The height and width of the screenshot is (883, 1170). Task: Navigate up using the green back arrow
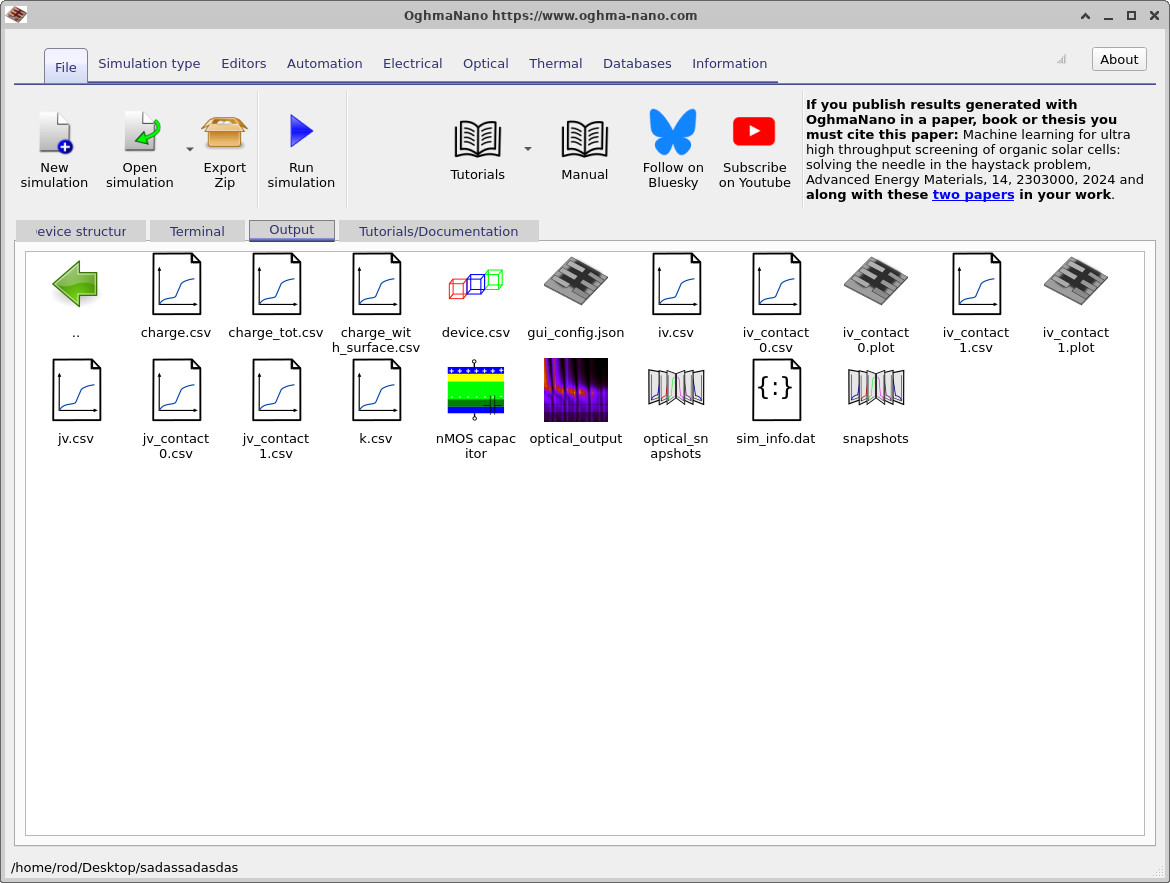[75, 283]
